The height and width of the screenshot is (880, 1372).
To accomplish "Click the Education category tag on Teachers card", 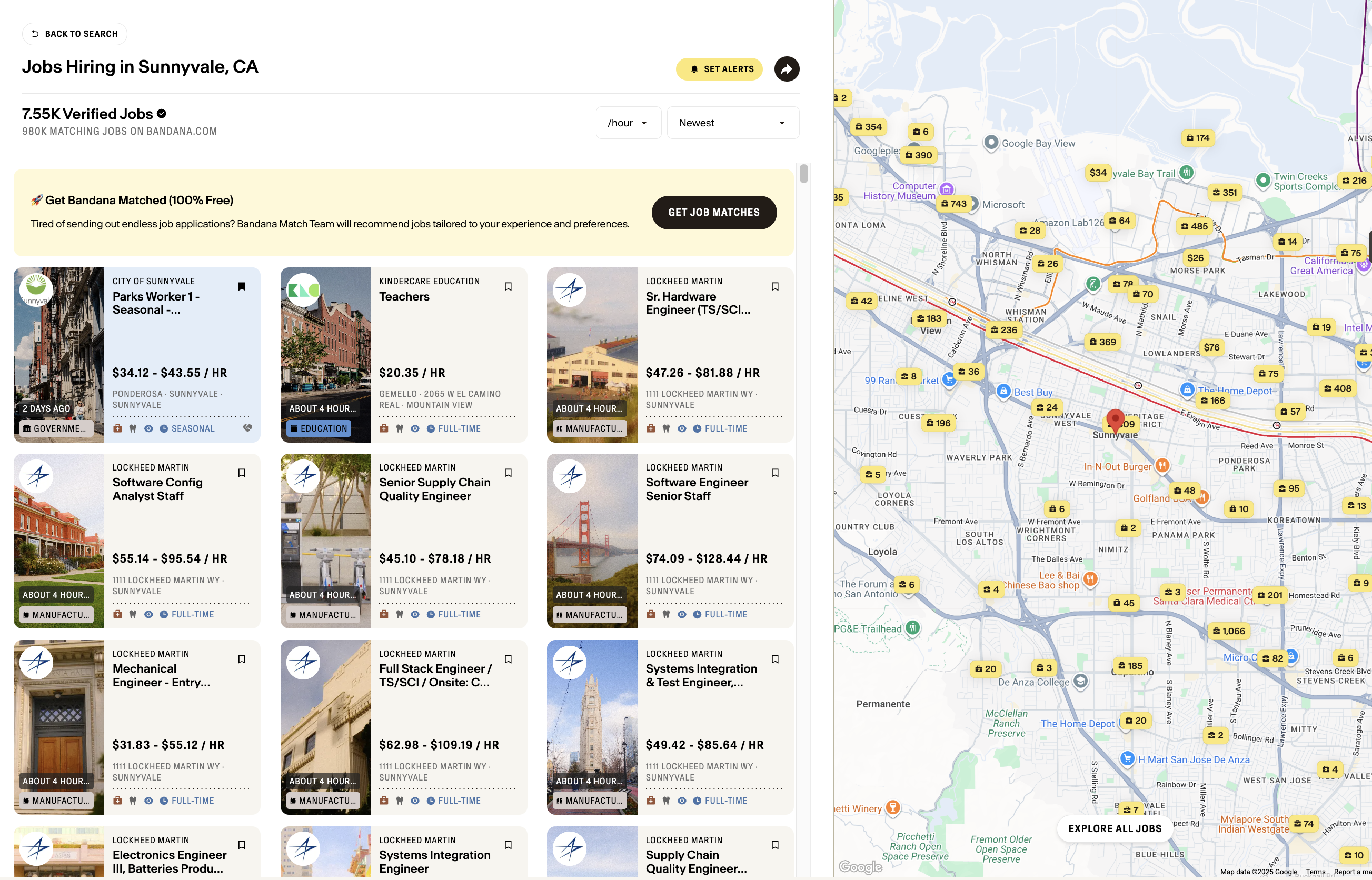I will [x=319, y=428].
